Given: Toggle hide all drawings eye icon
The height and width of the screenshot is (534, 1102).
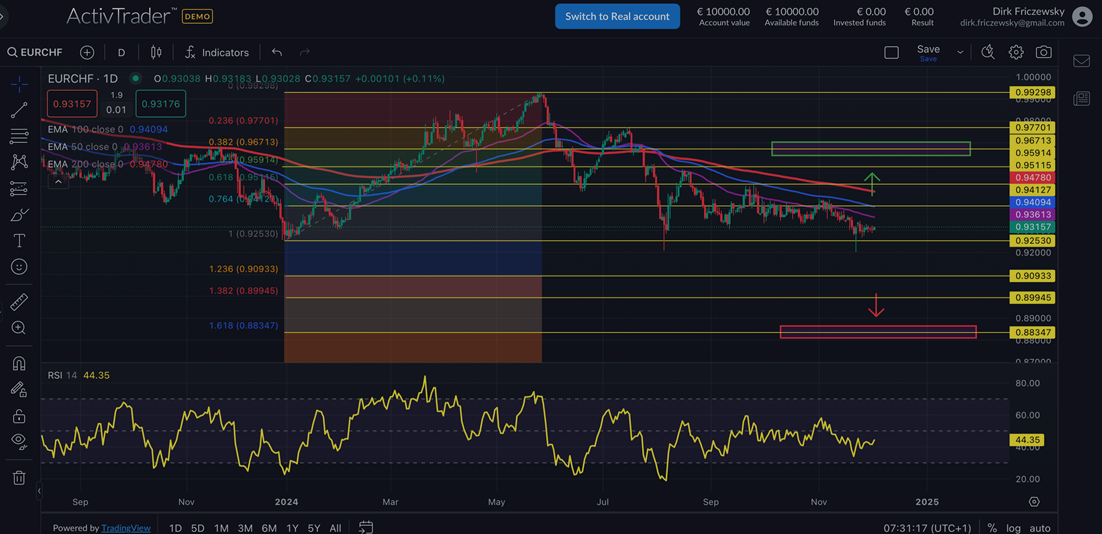Looking at the screenshot, I should click(x=19, y=441).
